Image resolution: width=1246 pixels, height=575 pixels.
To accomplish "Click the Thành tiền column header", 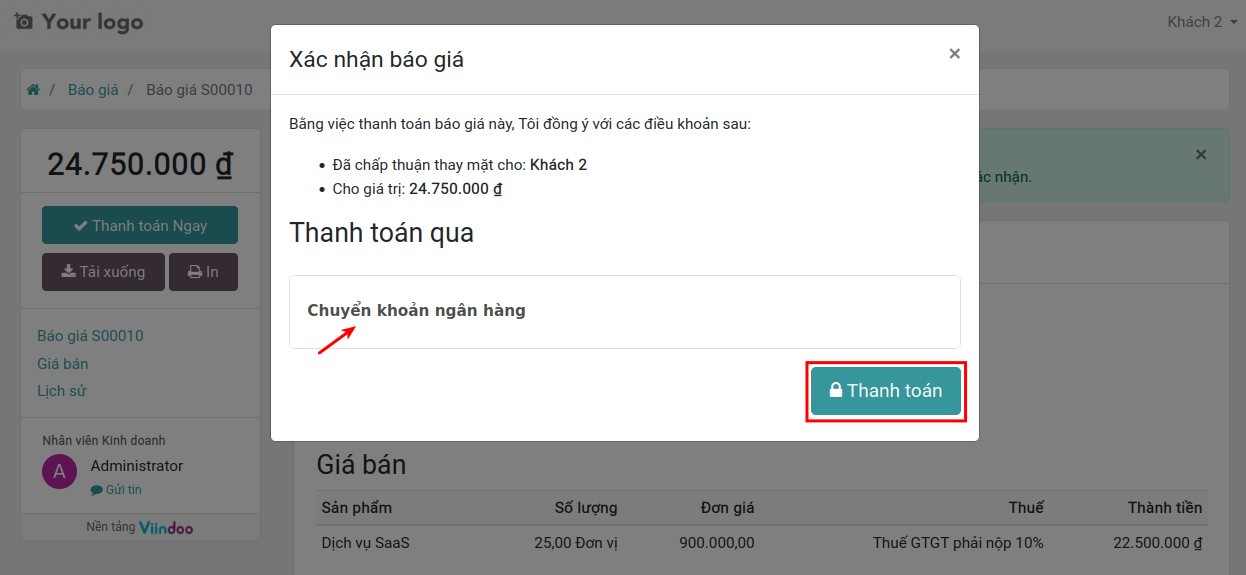I will pyautogui.click(x=1164, y=508).
